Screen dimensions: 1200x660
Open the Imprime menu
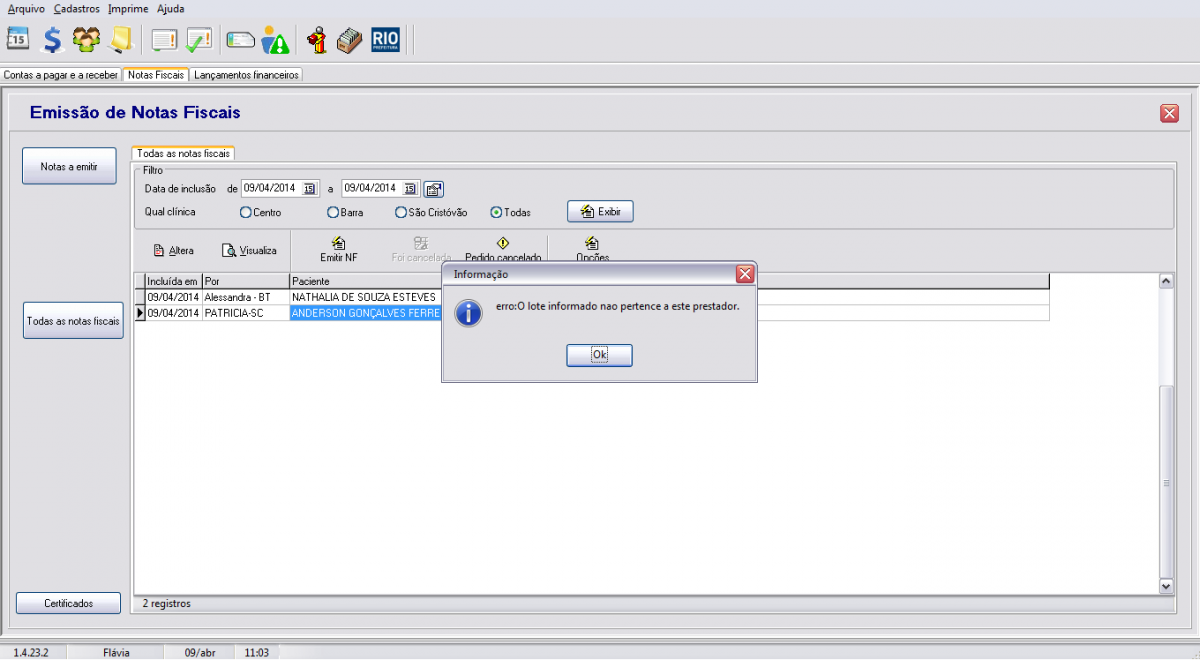tap(129, 8)
